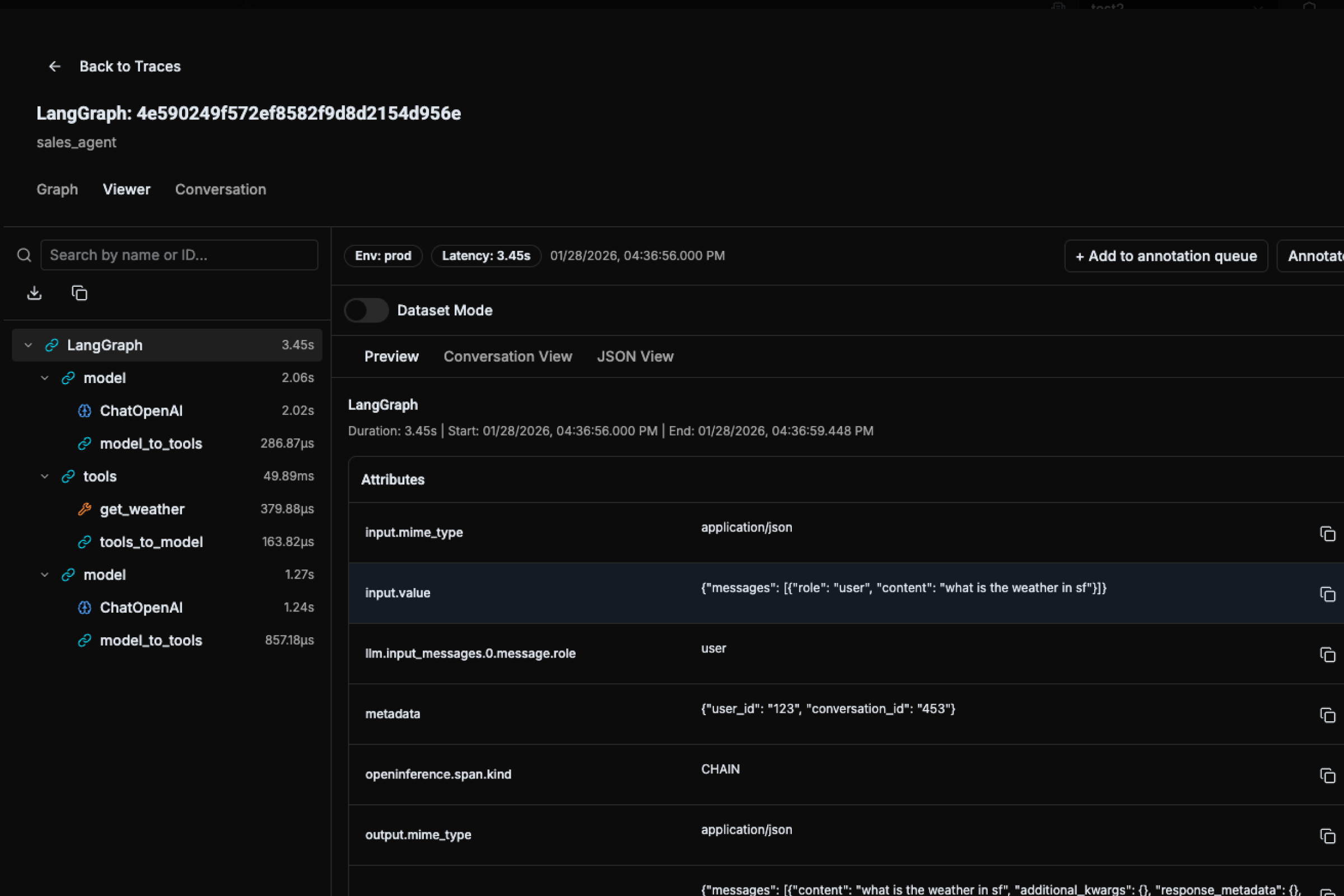Switch to the Graph tab
Image resolution: width=1344 pixels, height=896 pixels.
(x=57, y=190)
